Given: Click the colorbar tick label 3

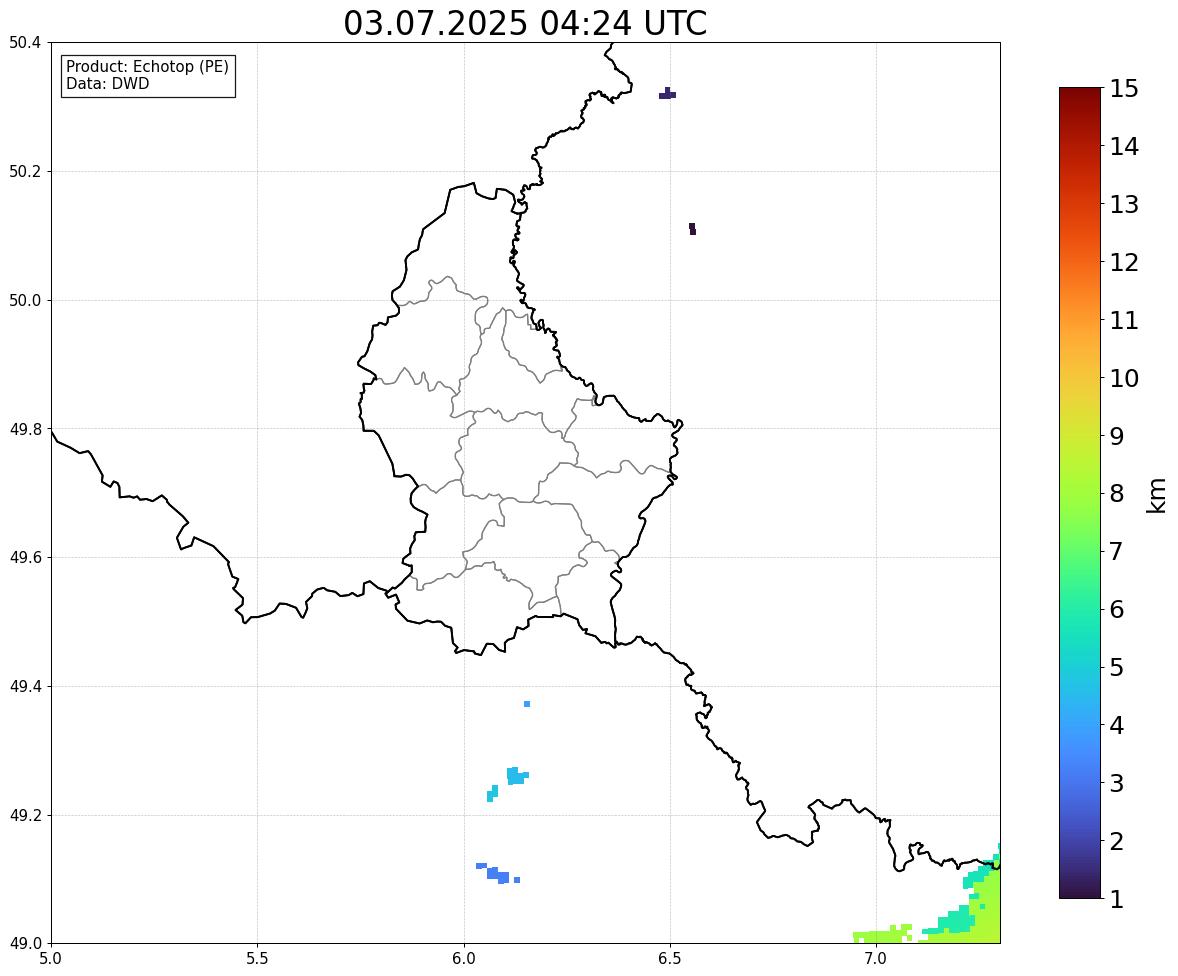Looking at the screenshot, I should pos(1116,783).
